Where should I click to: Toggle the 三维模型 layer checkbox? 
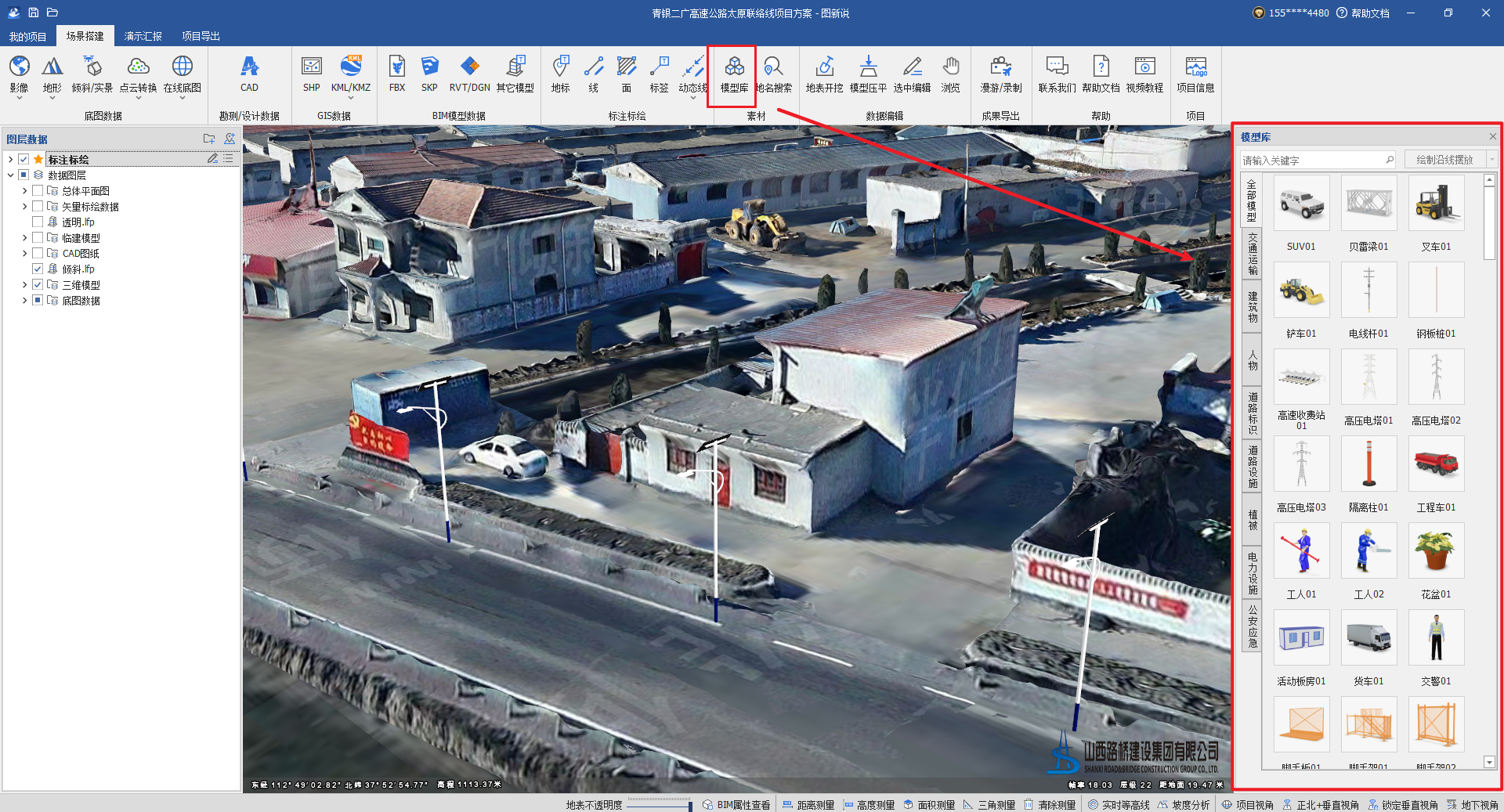38,285
